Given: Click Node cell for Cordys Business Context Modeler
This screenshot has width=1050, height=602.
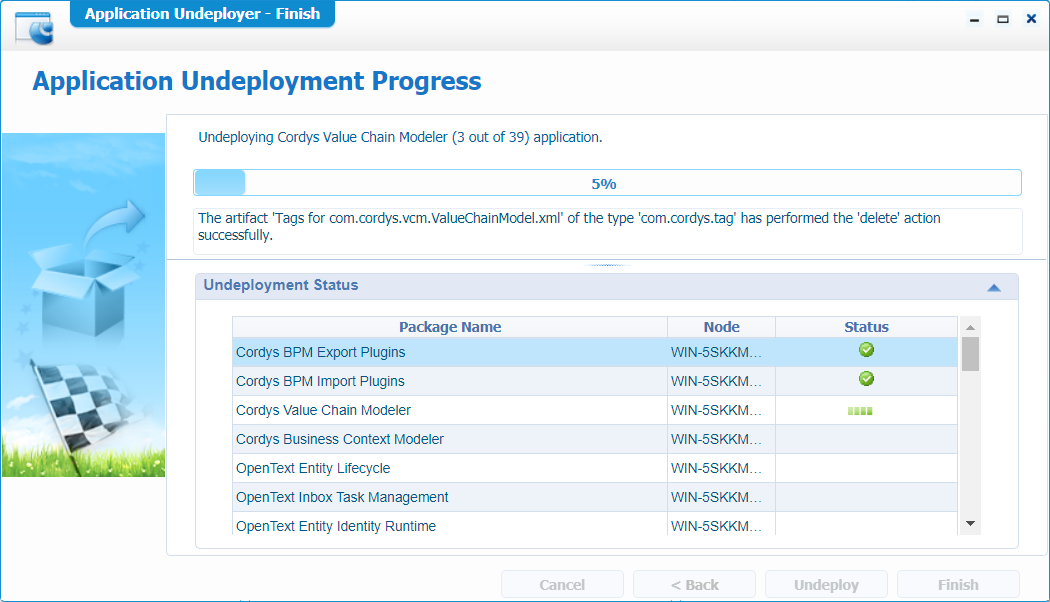Looking at the screenshot, I should 721,439.
